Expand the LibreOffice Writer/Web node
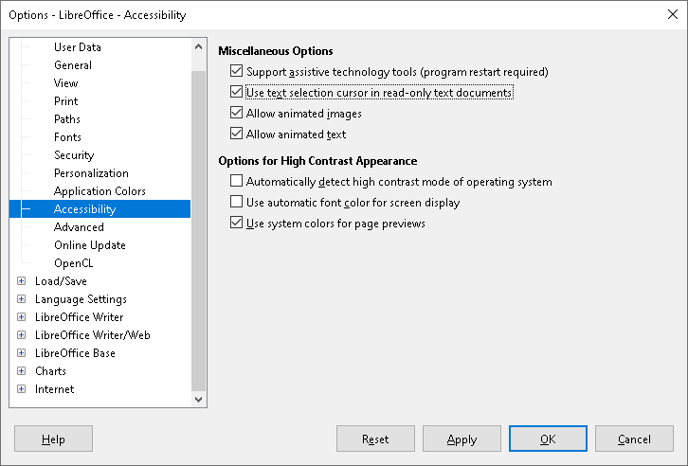Viewport: 688px width, 466px height. [21, 335]
